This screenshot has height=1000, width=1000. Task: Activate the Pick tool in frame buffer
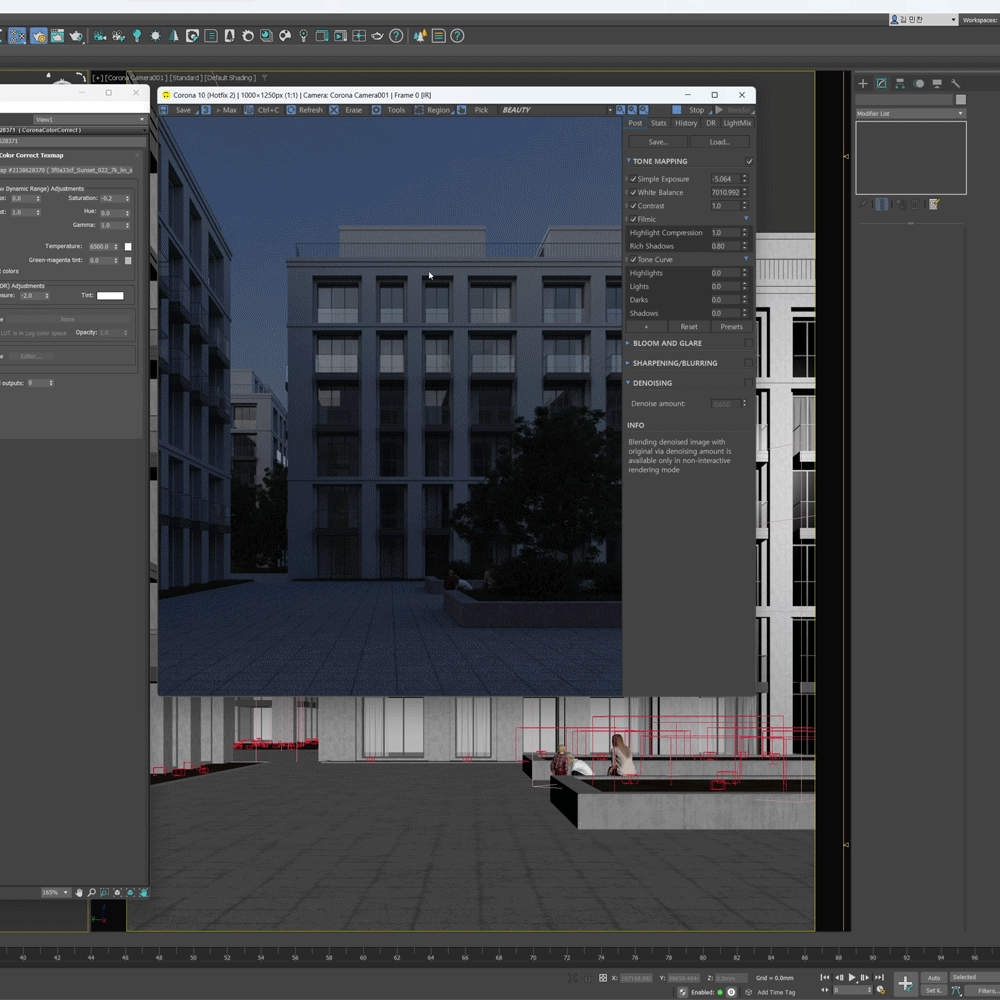[476, 110]
